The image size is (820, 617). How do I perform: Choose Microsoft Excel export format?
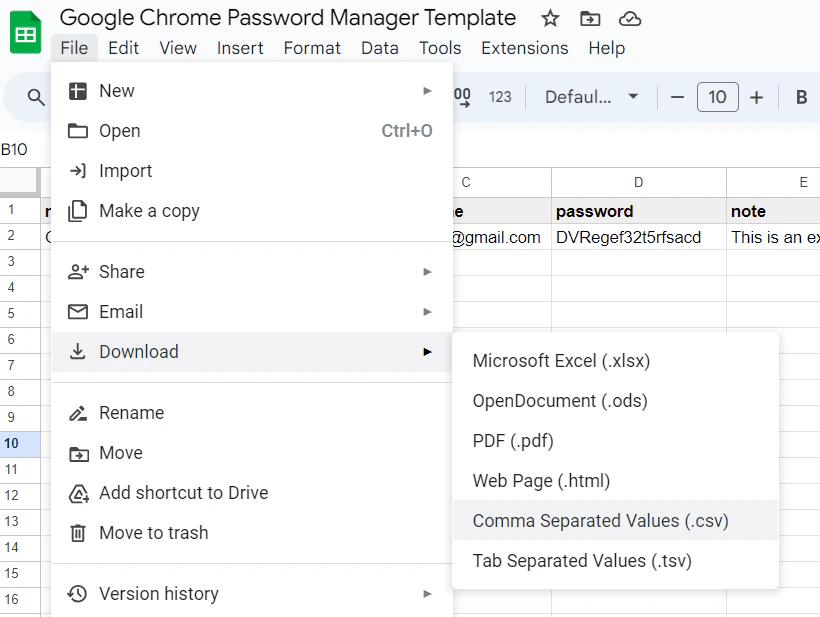pyautogui.click(x=560, y=360)
